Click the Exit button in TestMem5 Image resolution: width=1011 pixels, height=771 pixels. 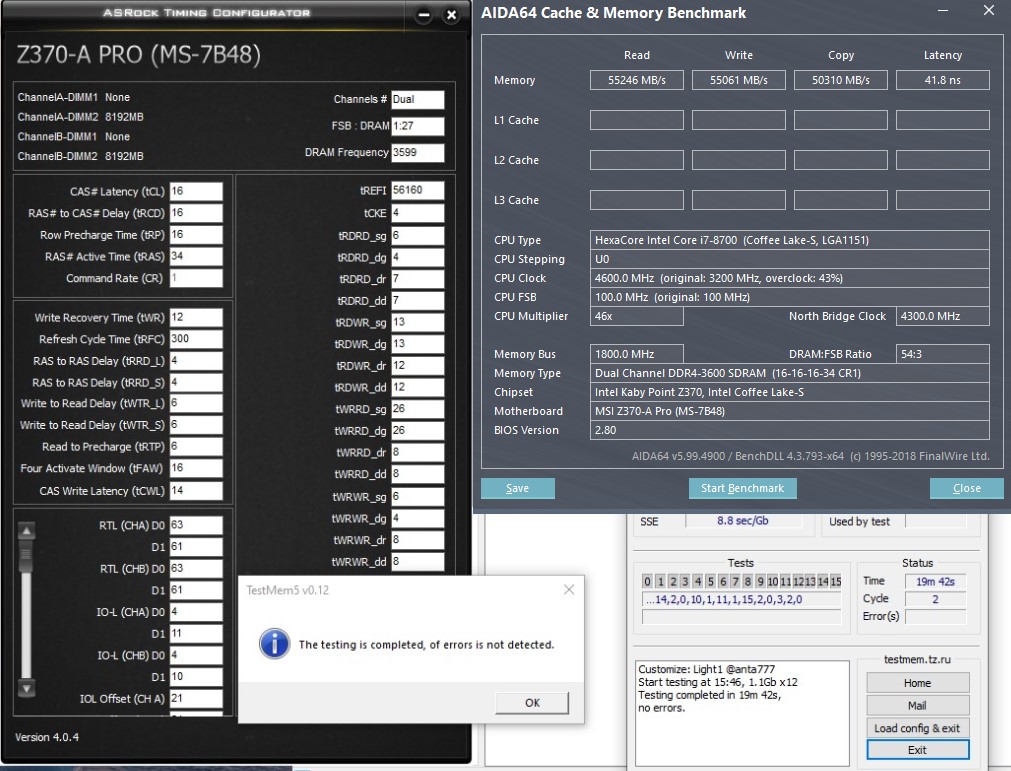point(918,750)
